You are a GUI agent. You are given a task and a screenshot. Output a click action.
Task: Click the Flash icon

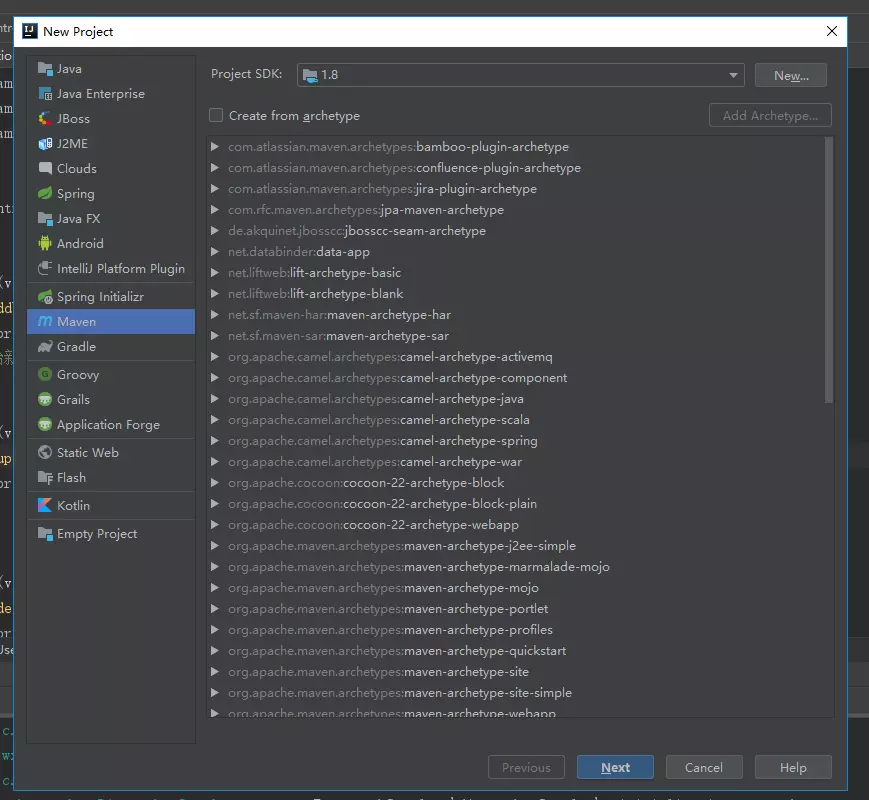coord(45,477)
